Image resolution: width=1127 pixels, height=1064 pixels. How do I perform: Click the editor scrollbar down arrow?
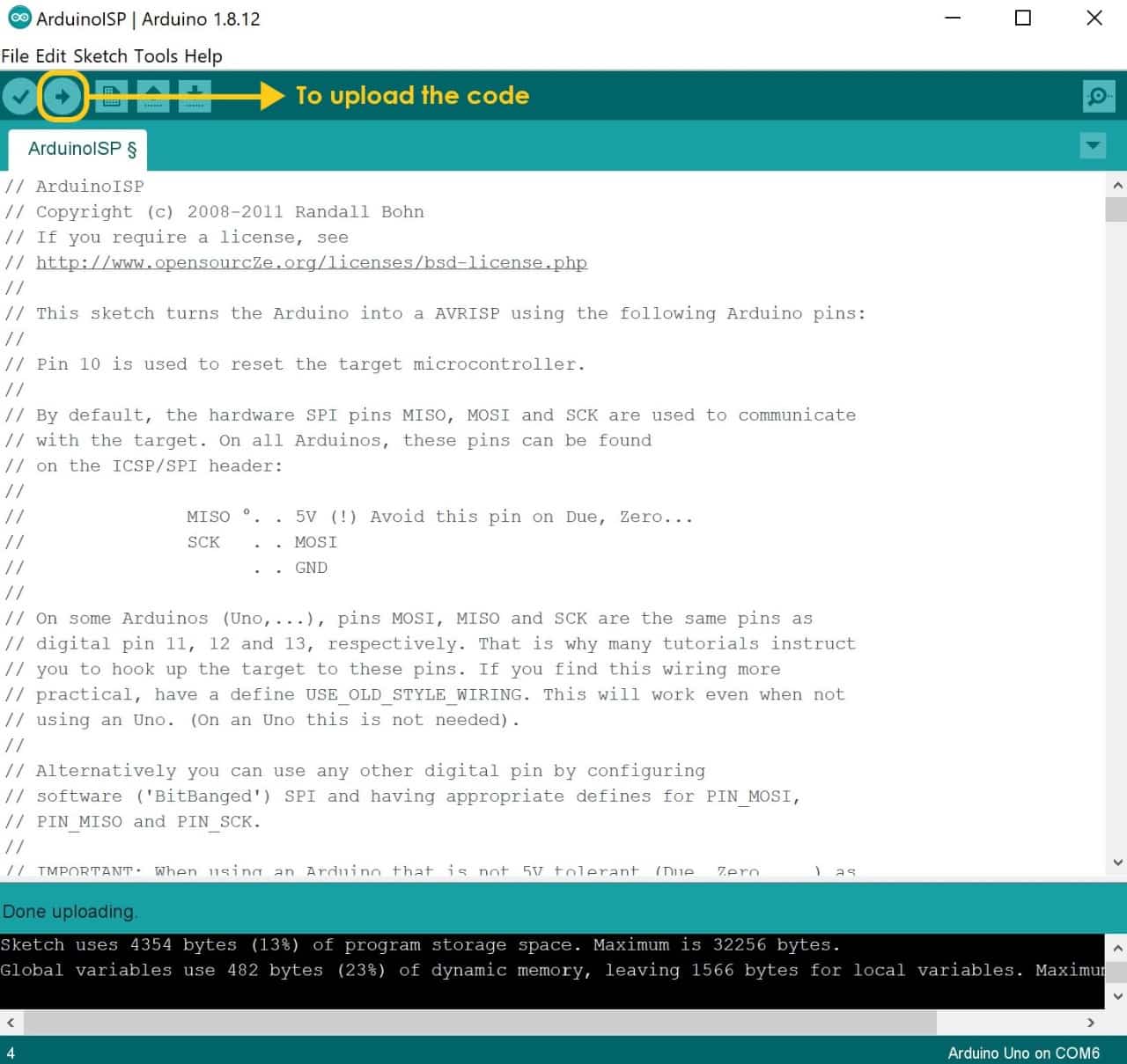(1116, 862)
